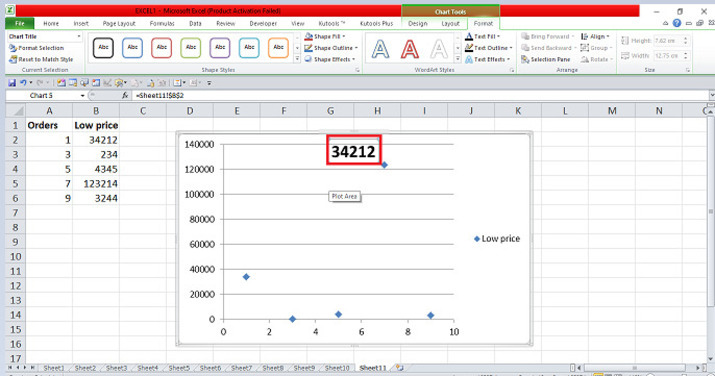Open the Insert ribbon tab

pos(81,23)
